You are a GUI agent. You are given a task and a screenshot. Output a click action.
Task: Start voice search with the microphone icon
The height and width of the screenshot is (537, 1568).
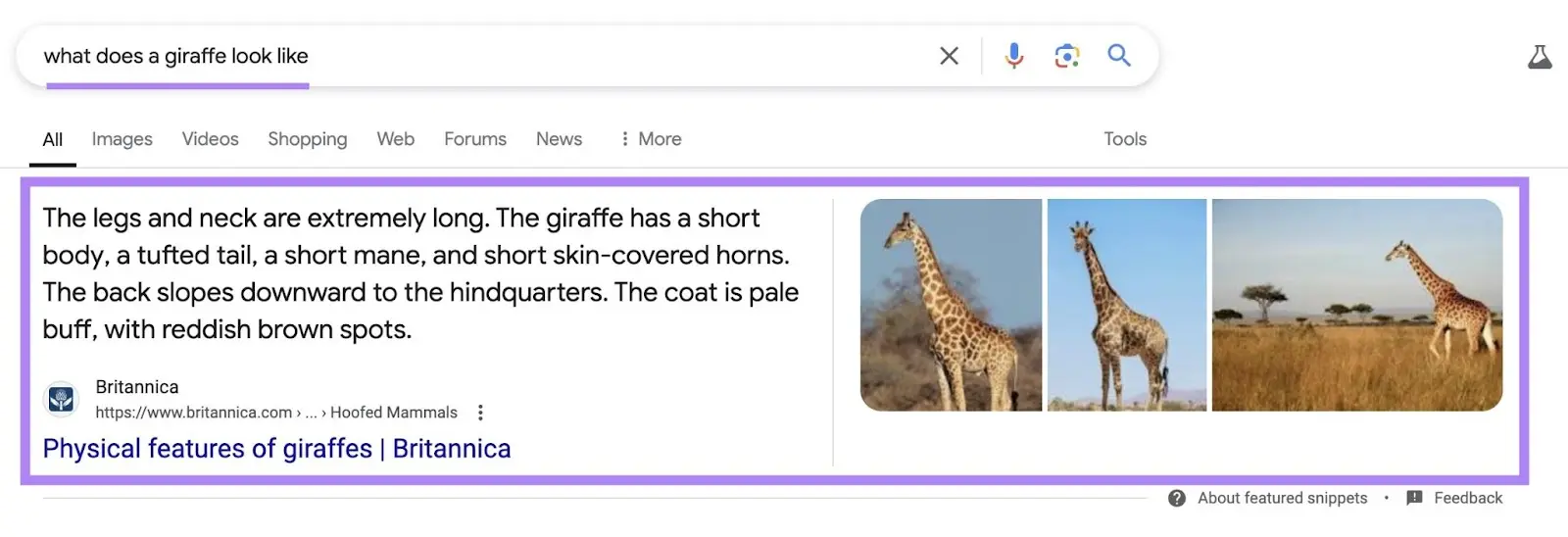[x=1014, y=56]
